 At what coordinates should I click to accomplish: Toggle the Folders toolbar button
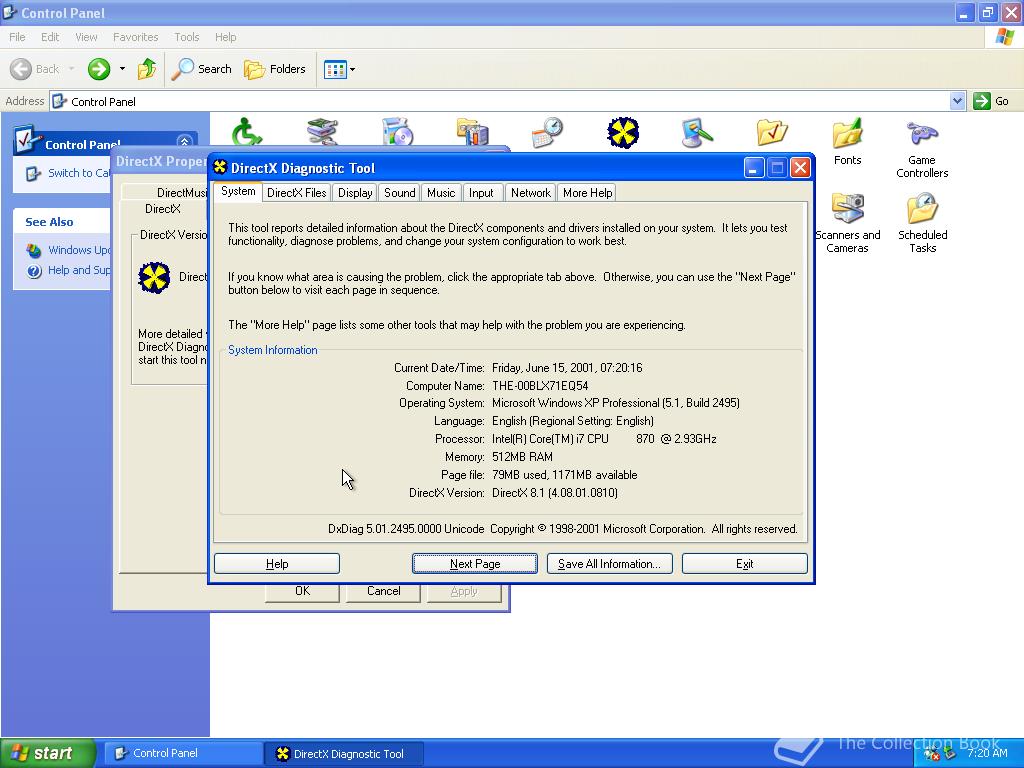[275, 69]
